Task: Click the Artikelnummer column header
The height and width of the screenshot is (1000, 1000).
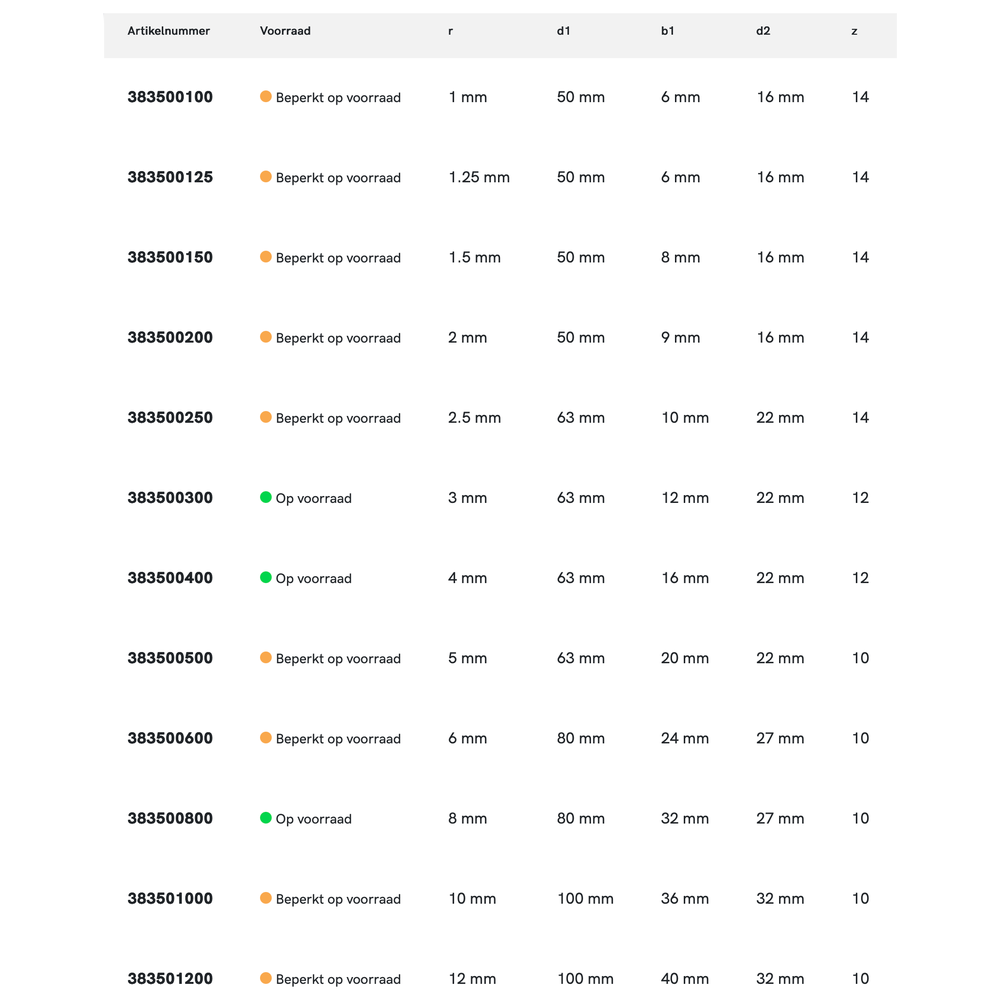Action: 168,31
